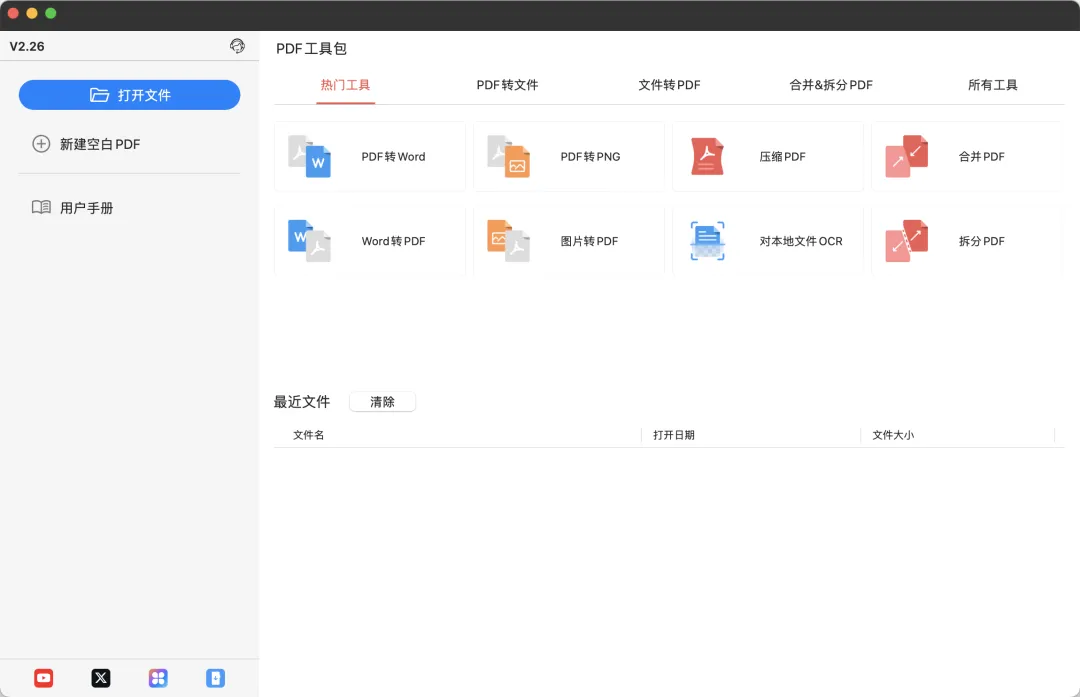Click the customer support headset icon
This screenshot has width=1080, height=697.
pos(237,46)
